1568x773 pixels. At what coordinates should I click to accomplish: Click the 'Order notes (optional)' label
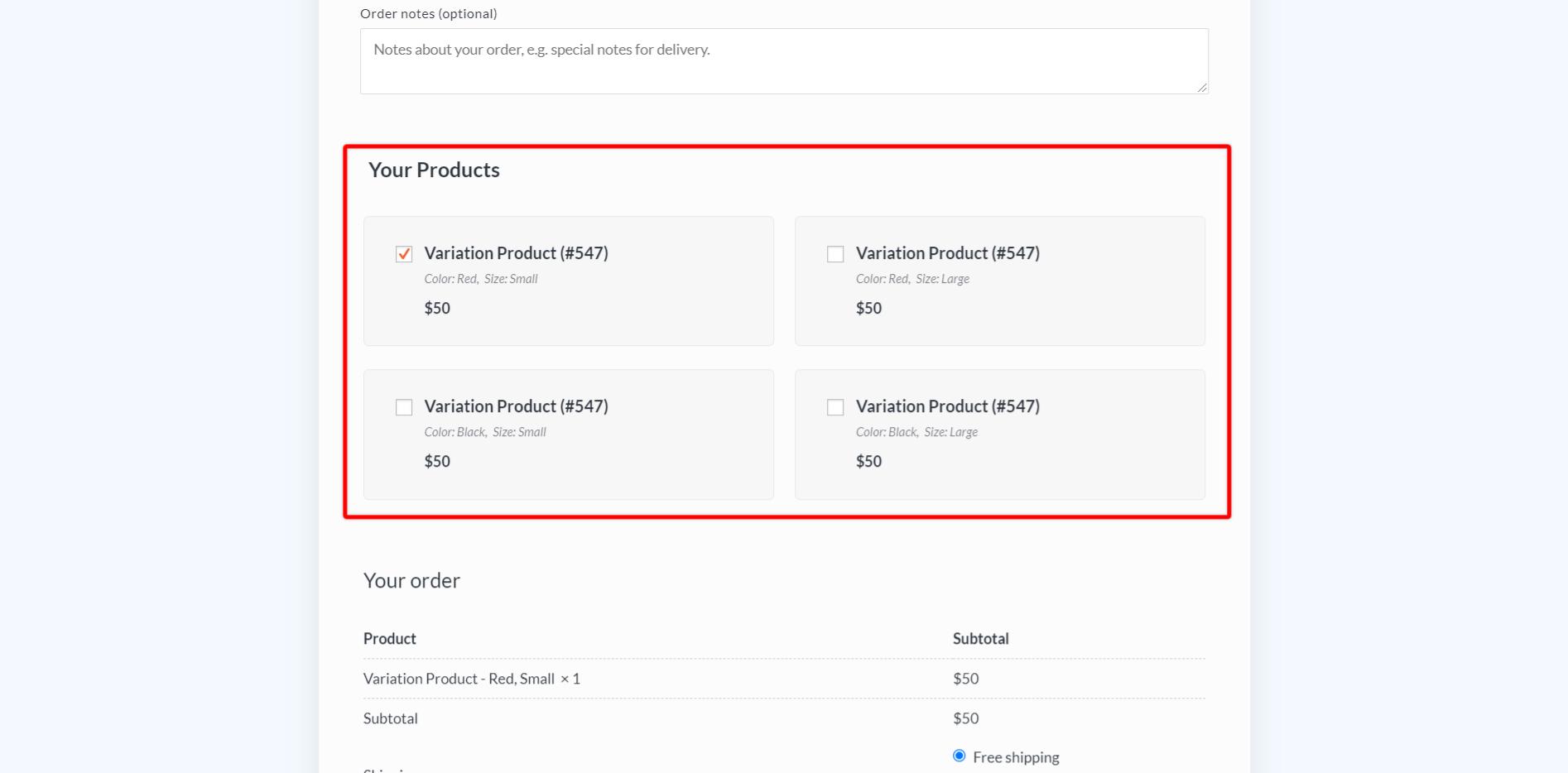pyautogui.click(x=428, y=14)
